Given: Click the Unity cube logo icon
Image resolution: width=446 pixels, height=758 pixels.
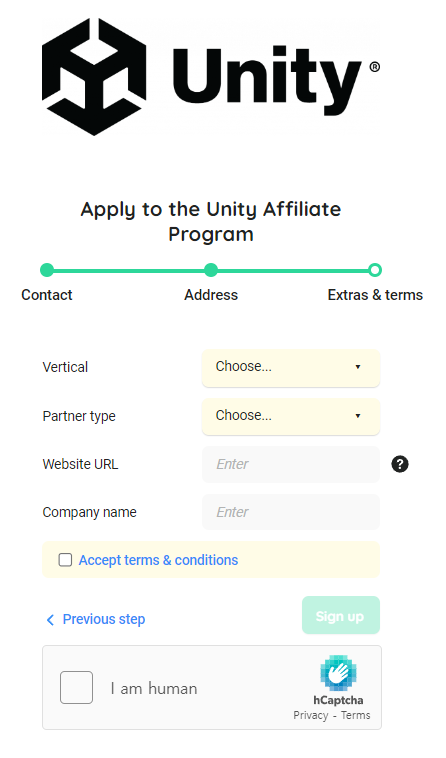Looking at the screenshot, I should point(94,77).
